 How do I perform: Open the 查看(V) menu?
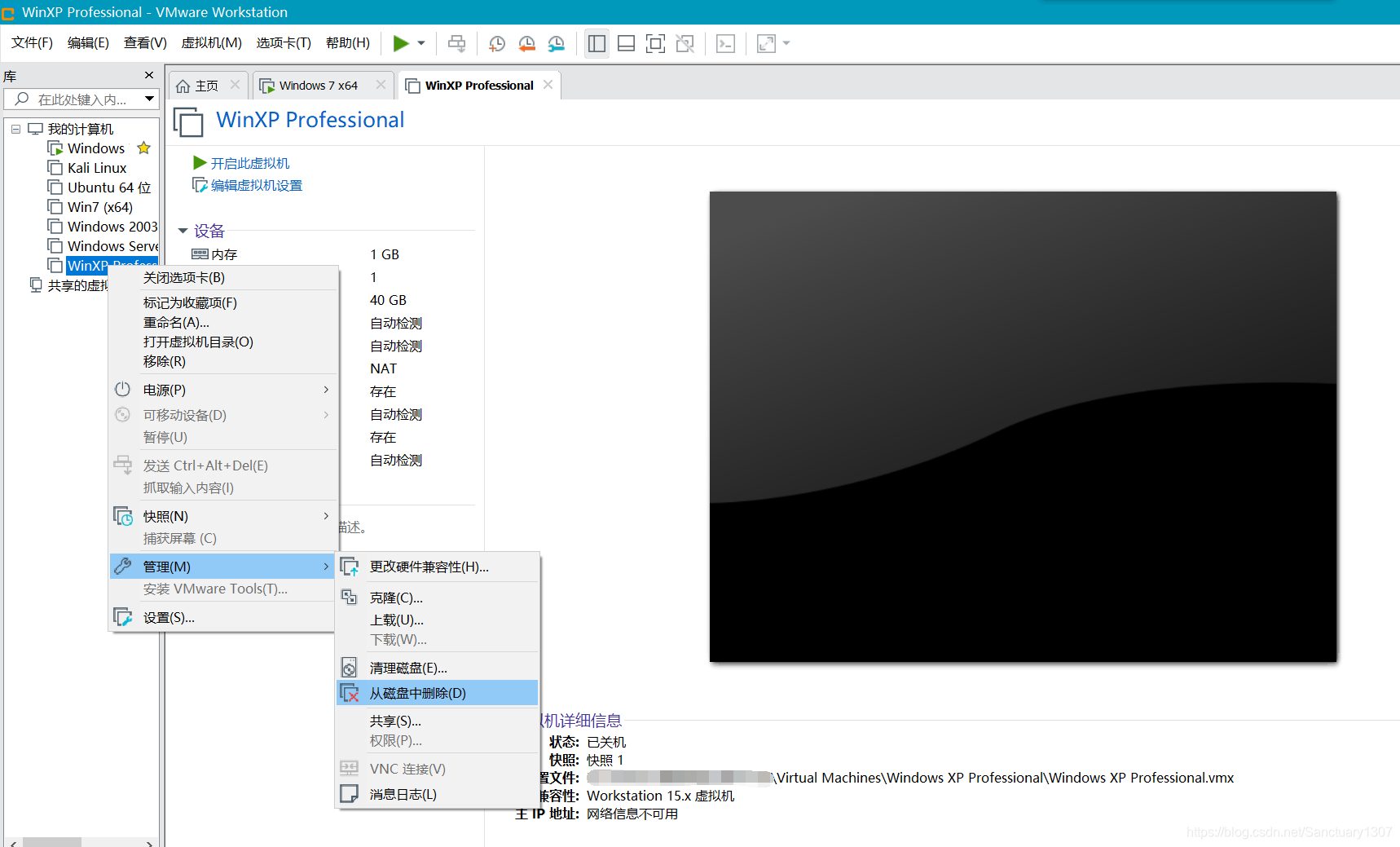[145, 43]
